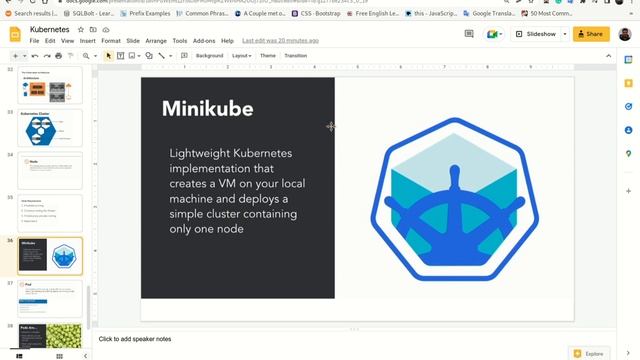Add a comment from toolbar
Screen dimensions: 640x360
184,56
